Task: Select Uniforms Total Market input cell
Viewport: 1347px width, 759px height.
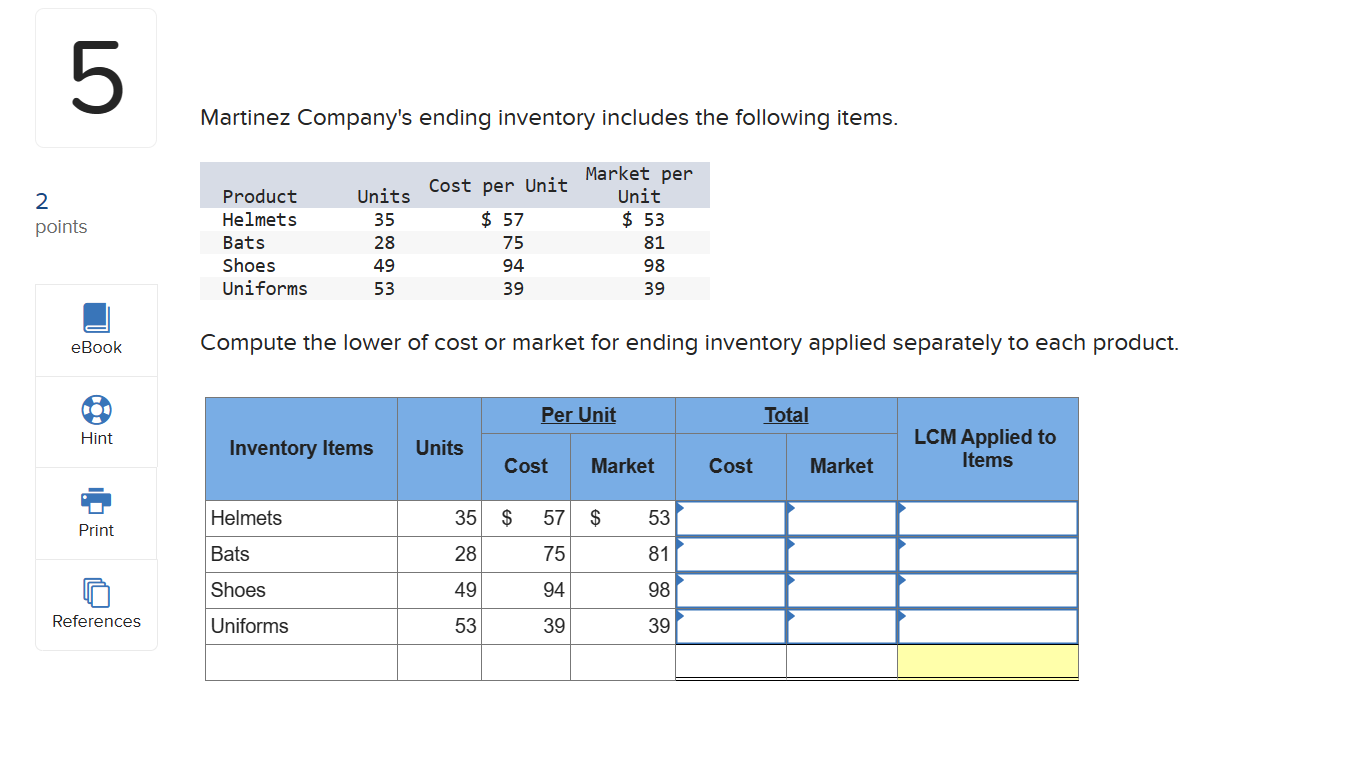Action: pyautogui.click(x=842, y=626)
